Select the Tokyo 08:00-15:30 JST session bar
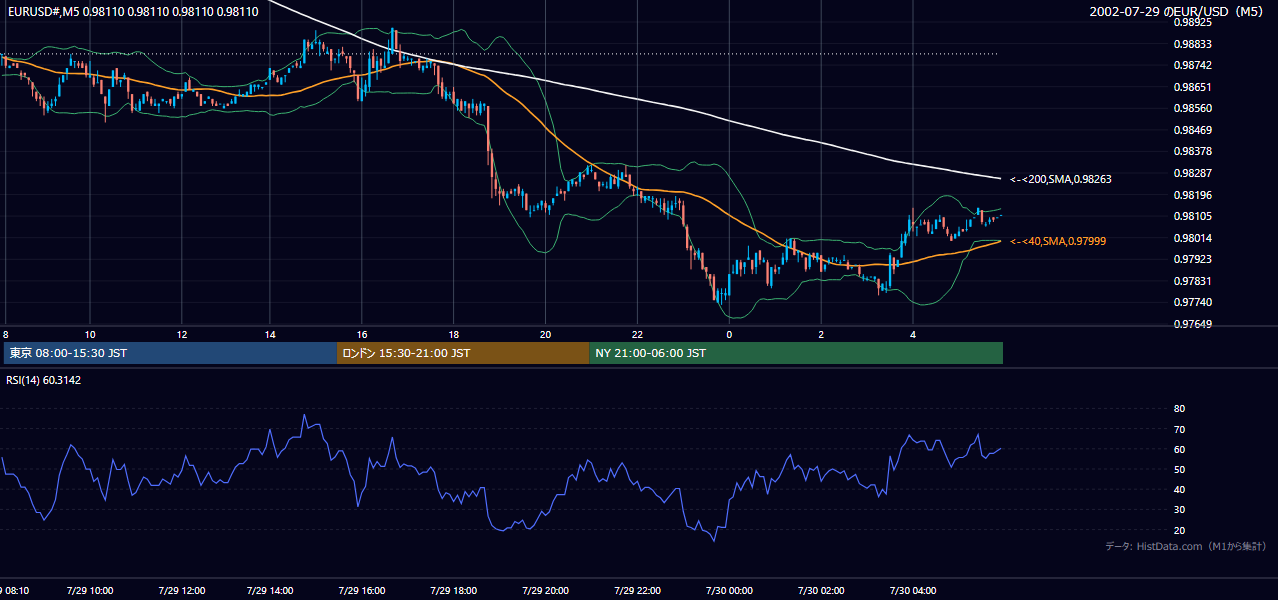Screen dimensions: 1278x600 170,353
